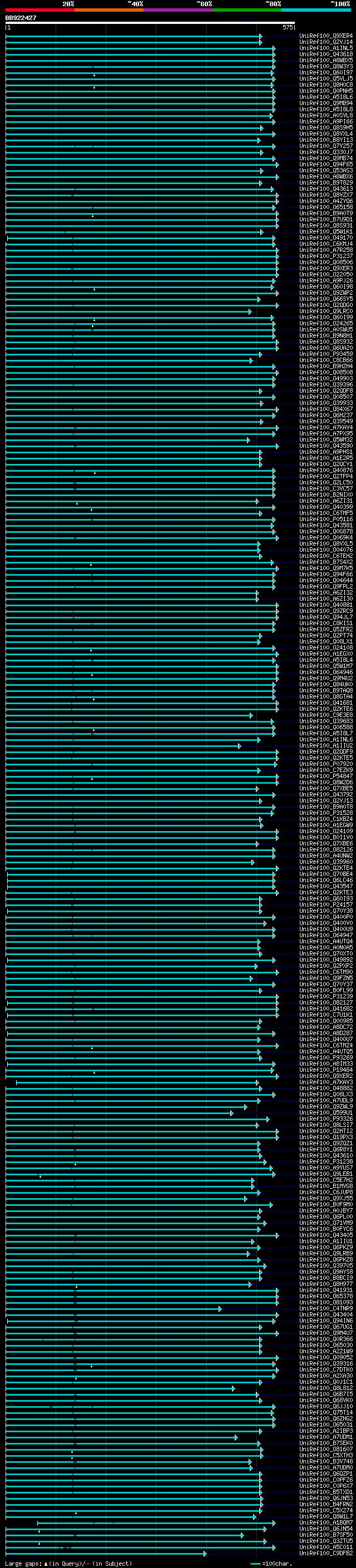The width and height of the screenshot is (356, 1568).
Task: Click label UniRef100_A6ZI31
Action: click(x=326, y=501)
